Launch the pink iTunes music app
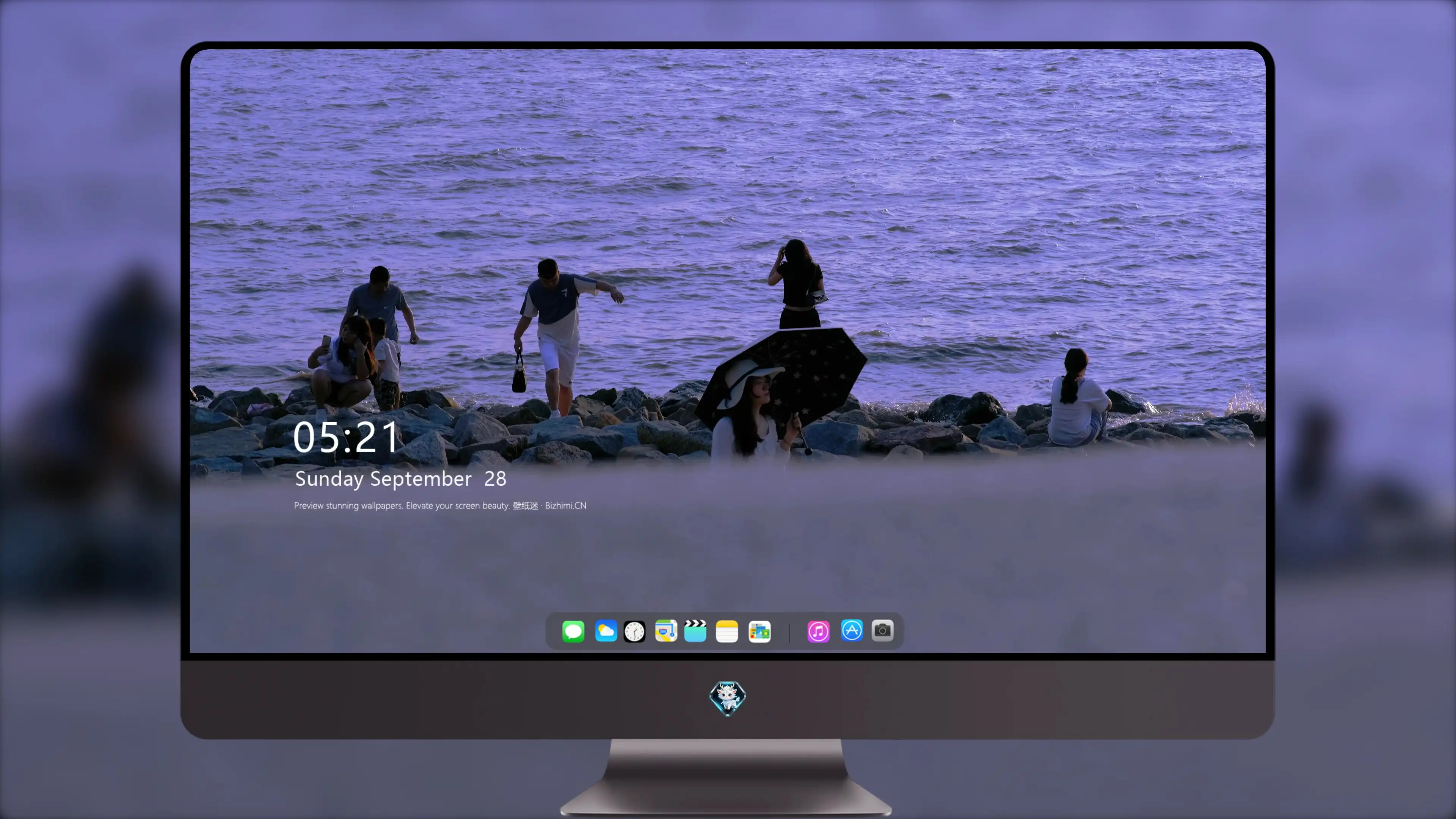Viewport: 1456px width, 819px height. (x=819, y=631)
